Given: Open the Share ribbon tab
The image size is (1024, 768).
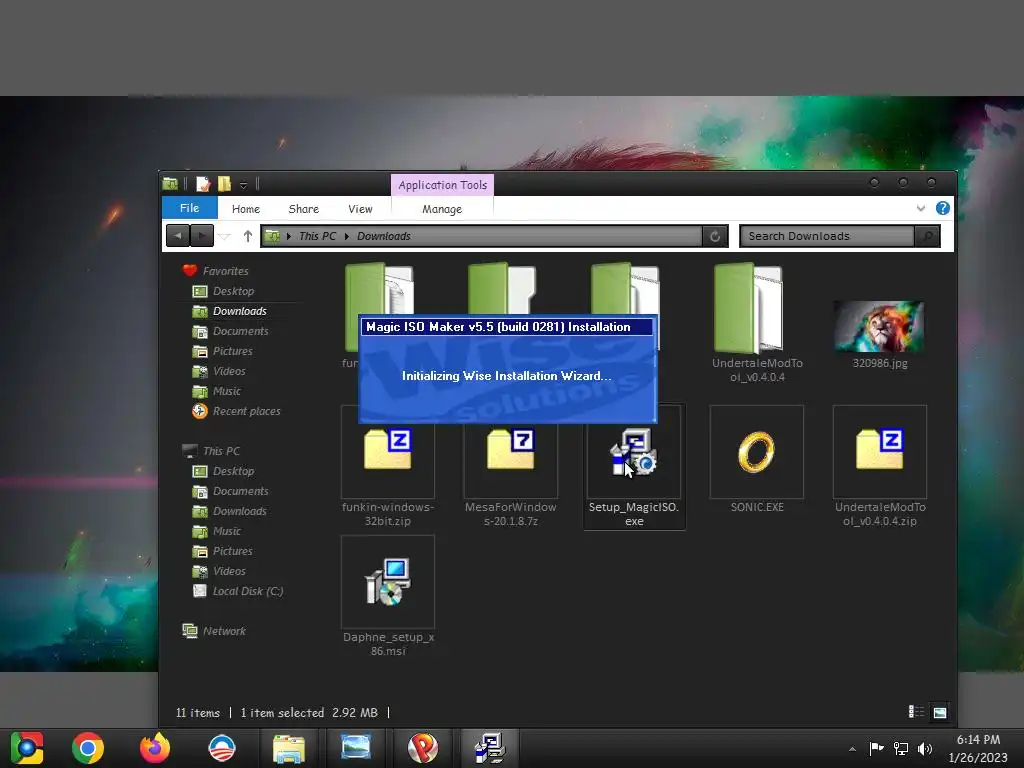Looking at the screenshot, I should pyautogui.click(x=304, y=209).
